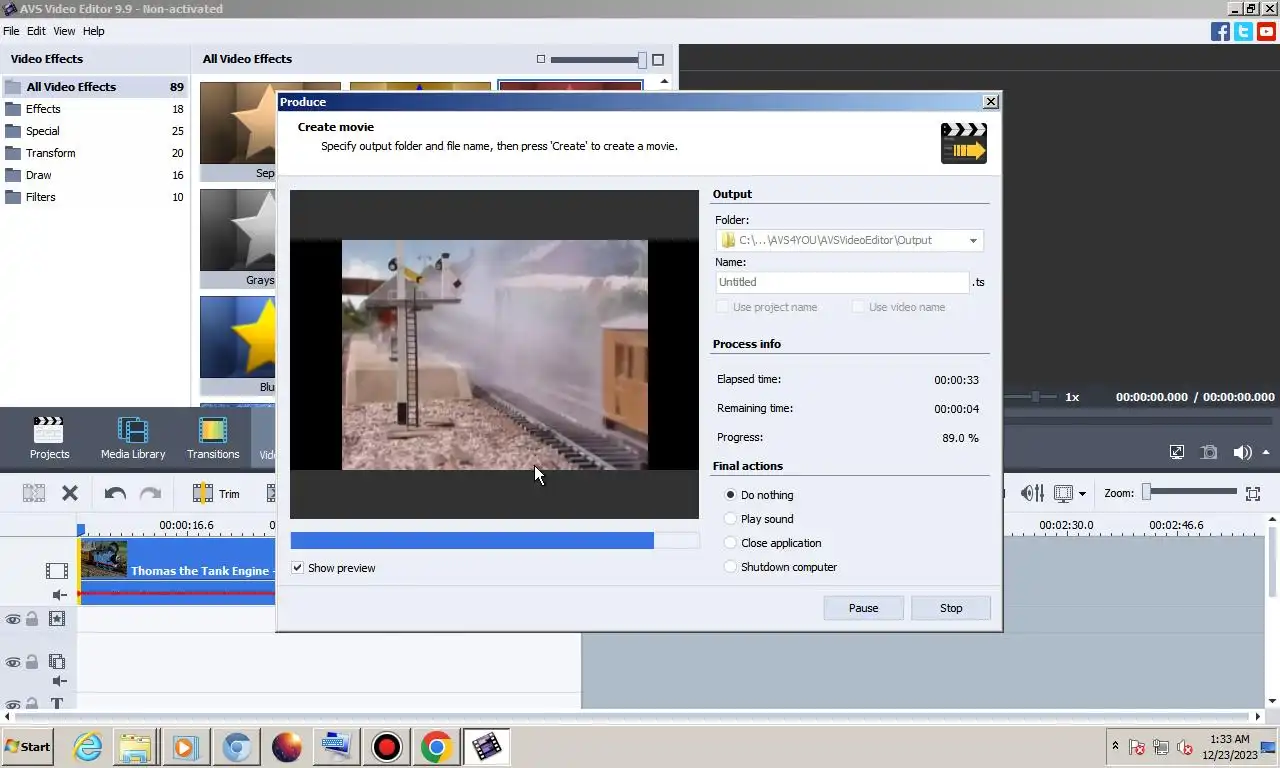
Task: Select the Filters category
Action: (95, 197)
